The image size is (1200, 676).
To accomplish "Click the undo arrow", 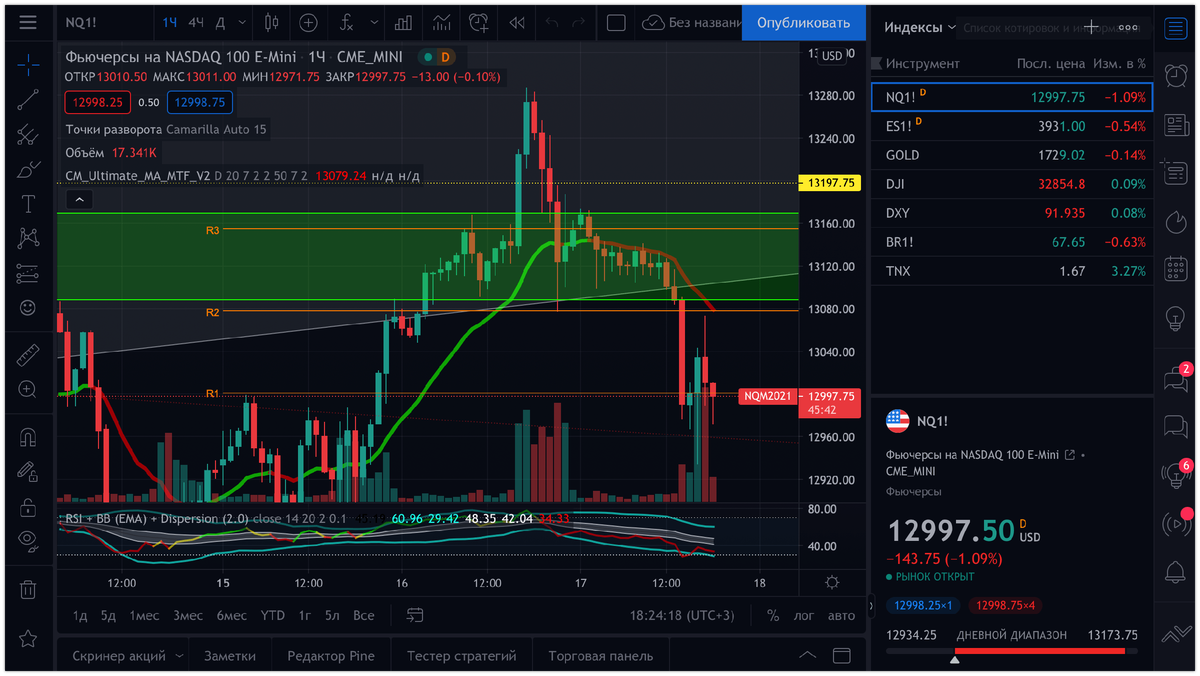I will tap(552, 22).
